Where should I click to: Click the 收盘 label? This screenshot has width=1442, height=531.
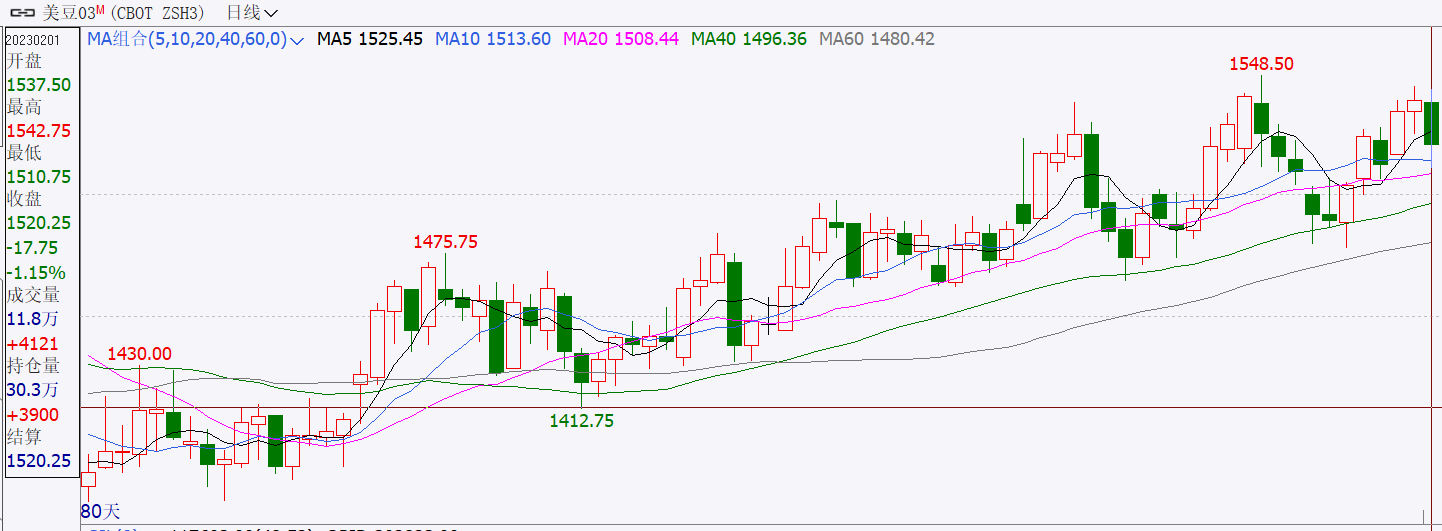point(25,199)
